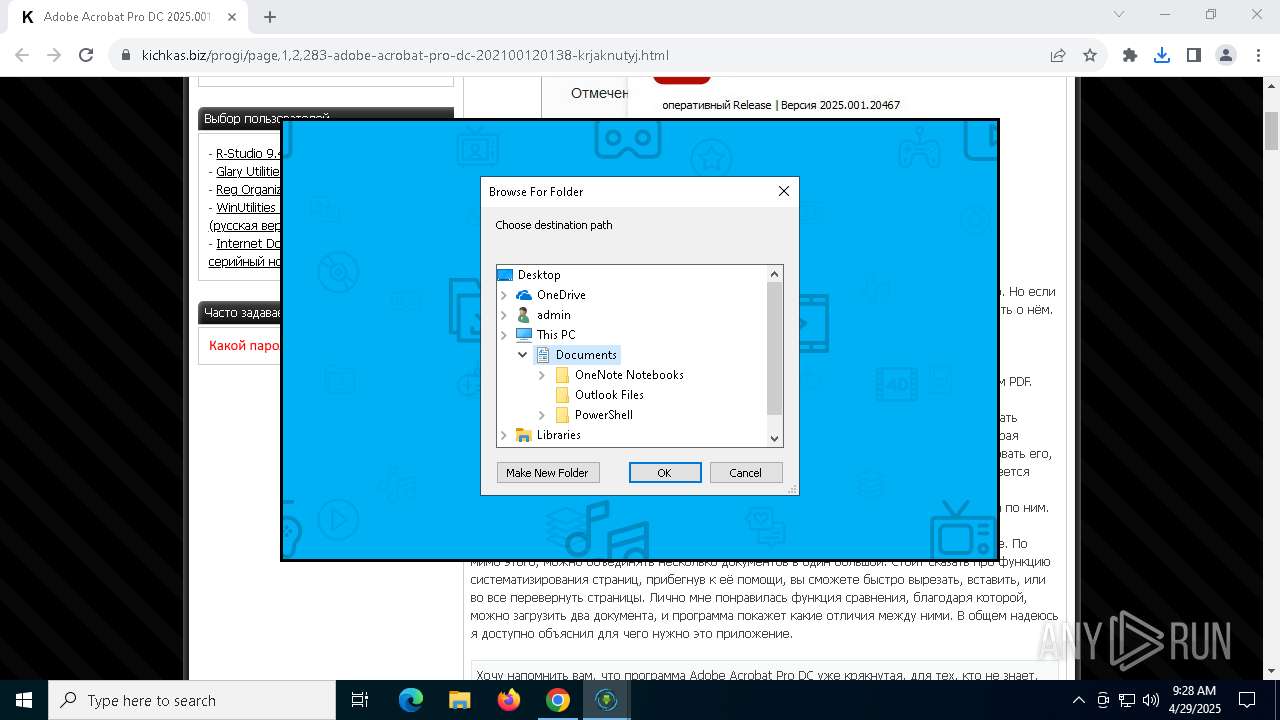Click the Desktop icon in tree
The height and width of the screenshot is (720, 1280).
505,275
